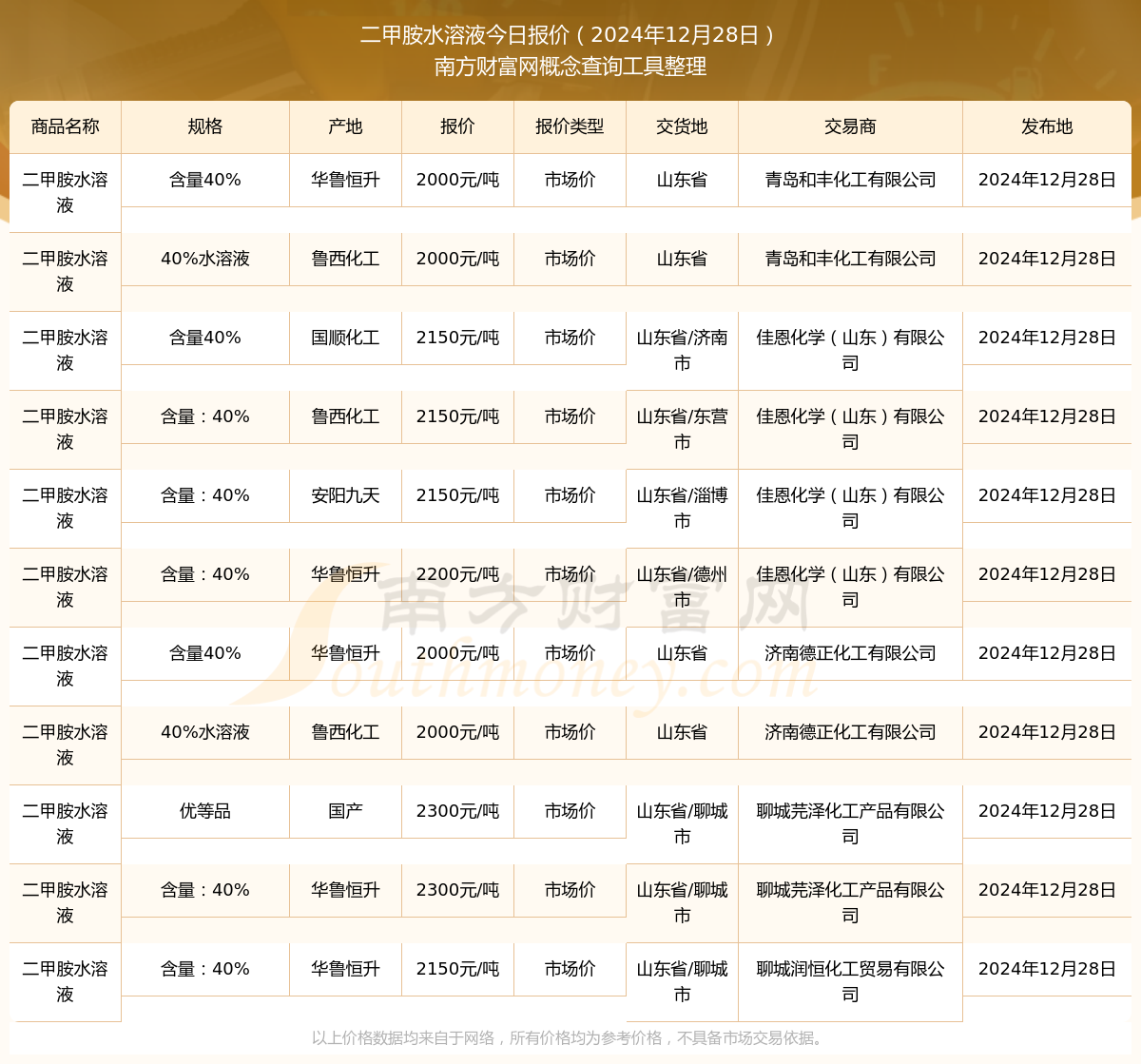Viewport: 1141px width, 1064px height.
Task: Click 2150元/吨 in the 聊城润恒 row
Action: pos(457,969)
